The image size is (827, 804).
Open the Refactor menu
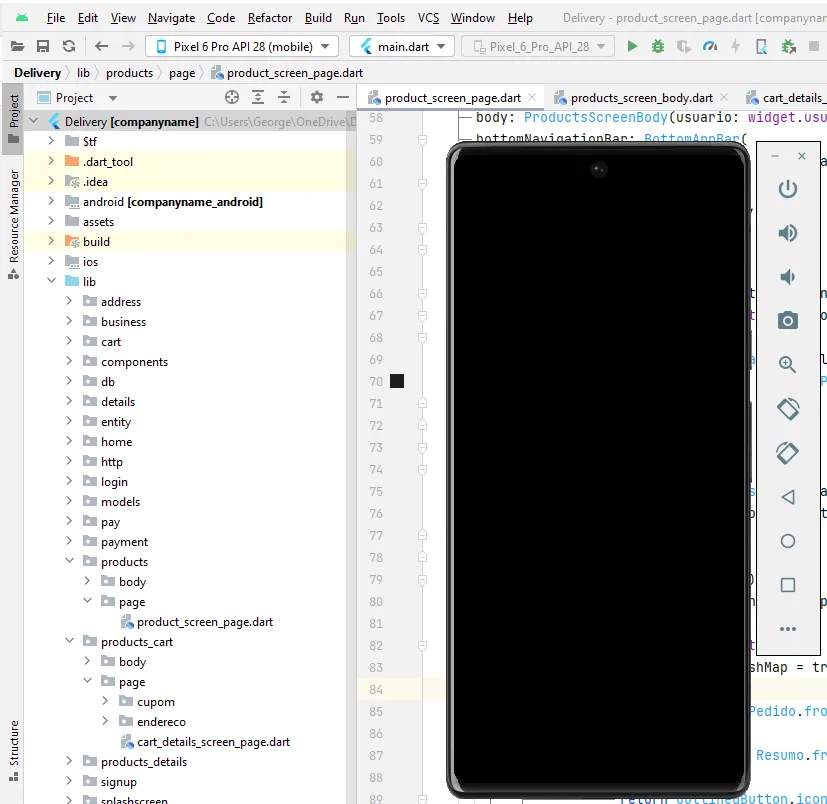pos(270,18)
